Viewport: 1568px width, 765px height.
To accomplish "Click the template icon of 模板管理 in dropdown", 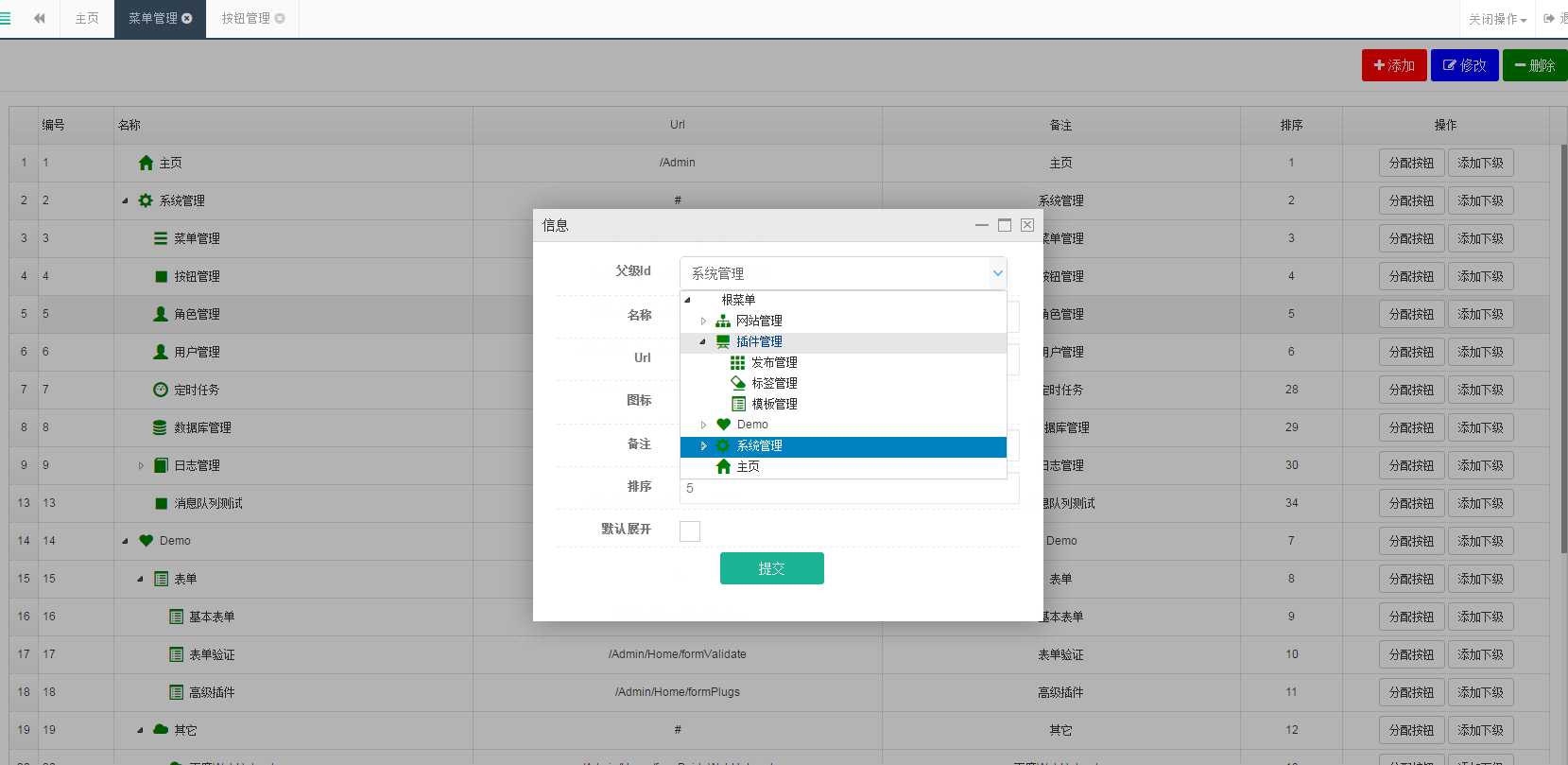I will coord(738,404).
